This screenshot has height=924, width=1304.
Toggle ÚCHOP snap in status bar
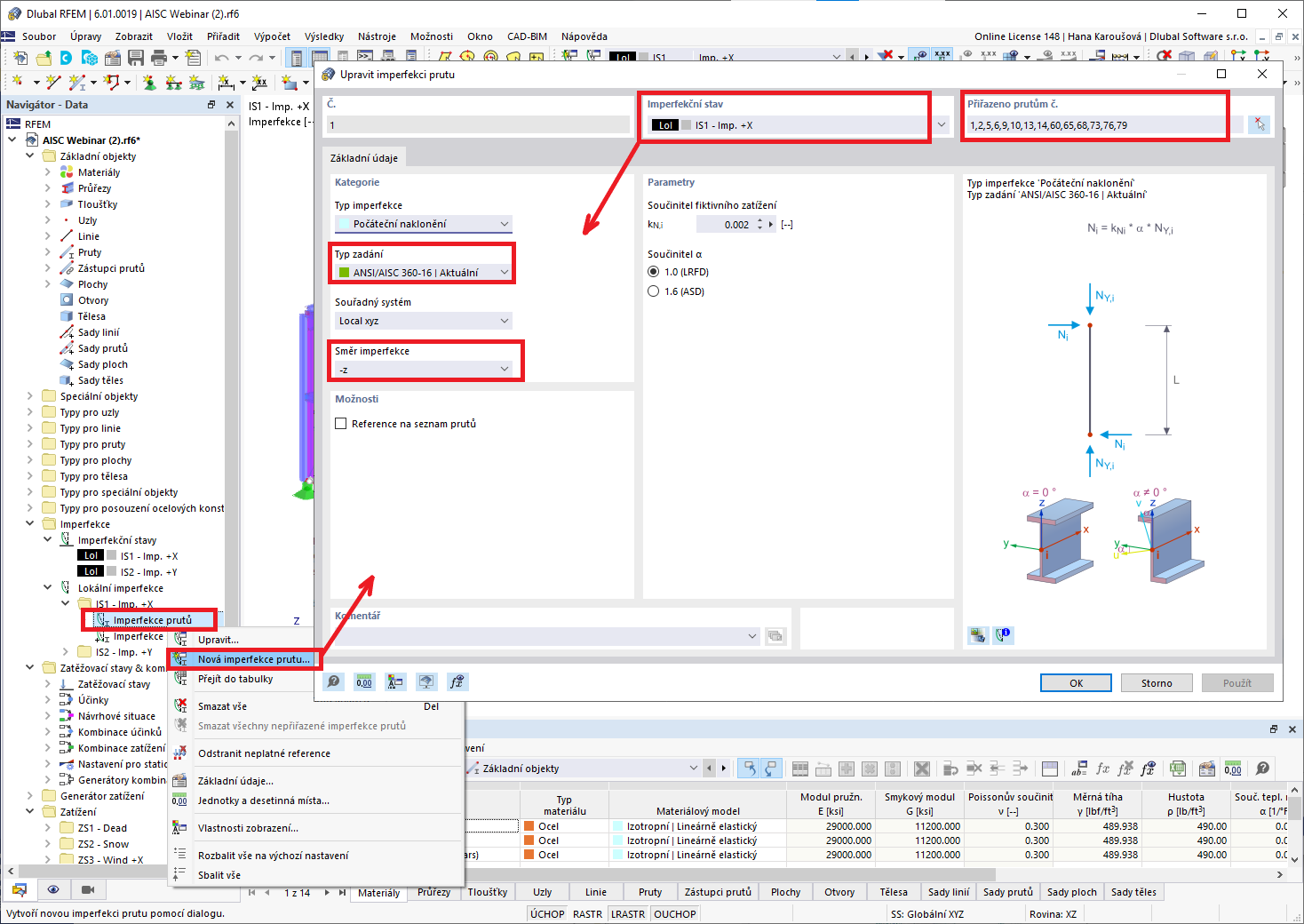pos(547,914)
